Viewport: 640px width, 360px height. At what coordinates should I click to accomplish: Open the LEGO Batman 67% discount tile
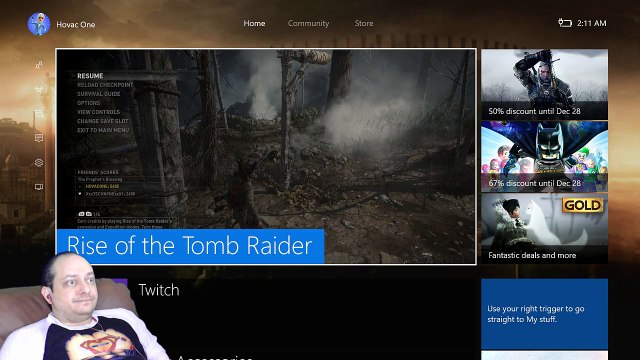tap(544, 156)
